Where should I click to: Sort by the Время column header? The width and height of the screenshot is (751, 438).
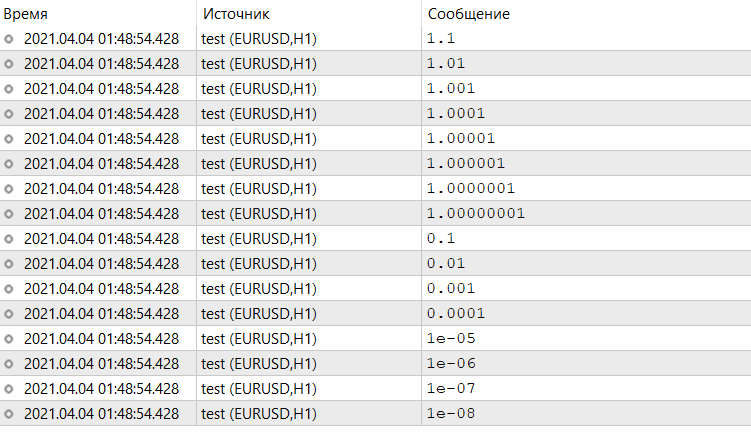(x=25, y=15)
